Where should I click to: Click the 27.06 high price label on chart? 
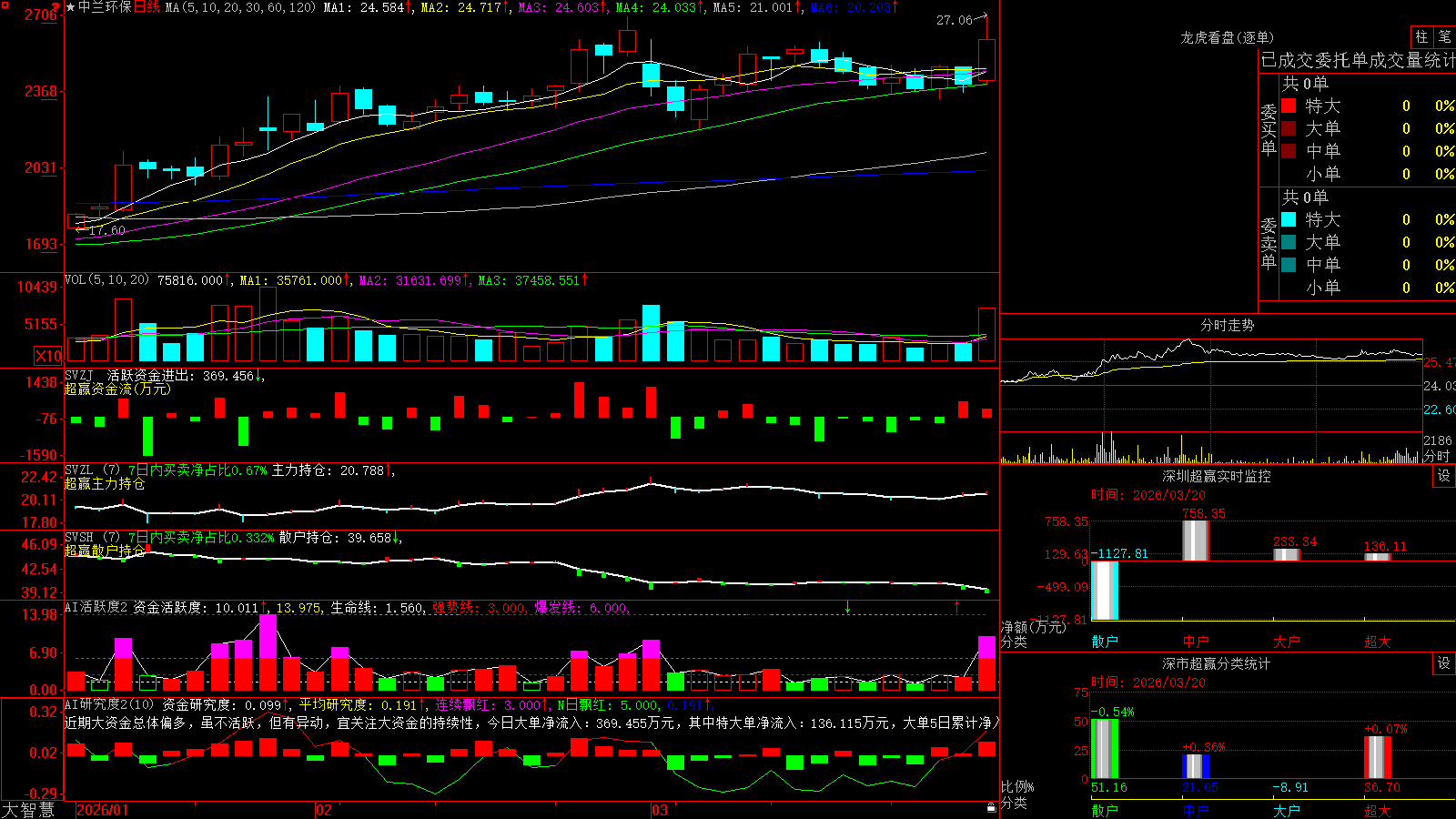coord(954,20)
